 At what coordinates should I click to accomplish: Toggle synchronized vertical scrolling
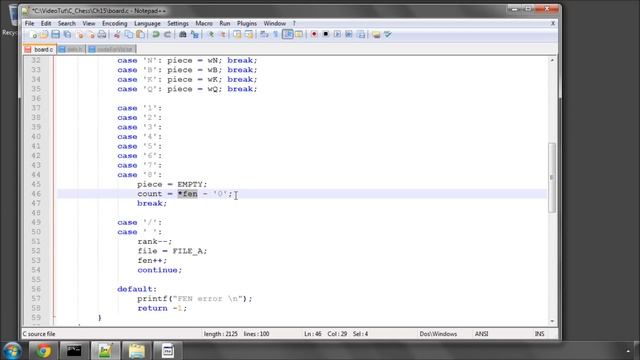pyautogui.click(x=237, y=35)
